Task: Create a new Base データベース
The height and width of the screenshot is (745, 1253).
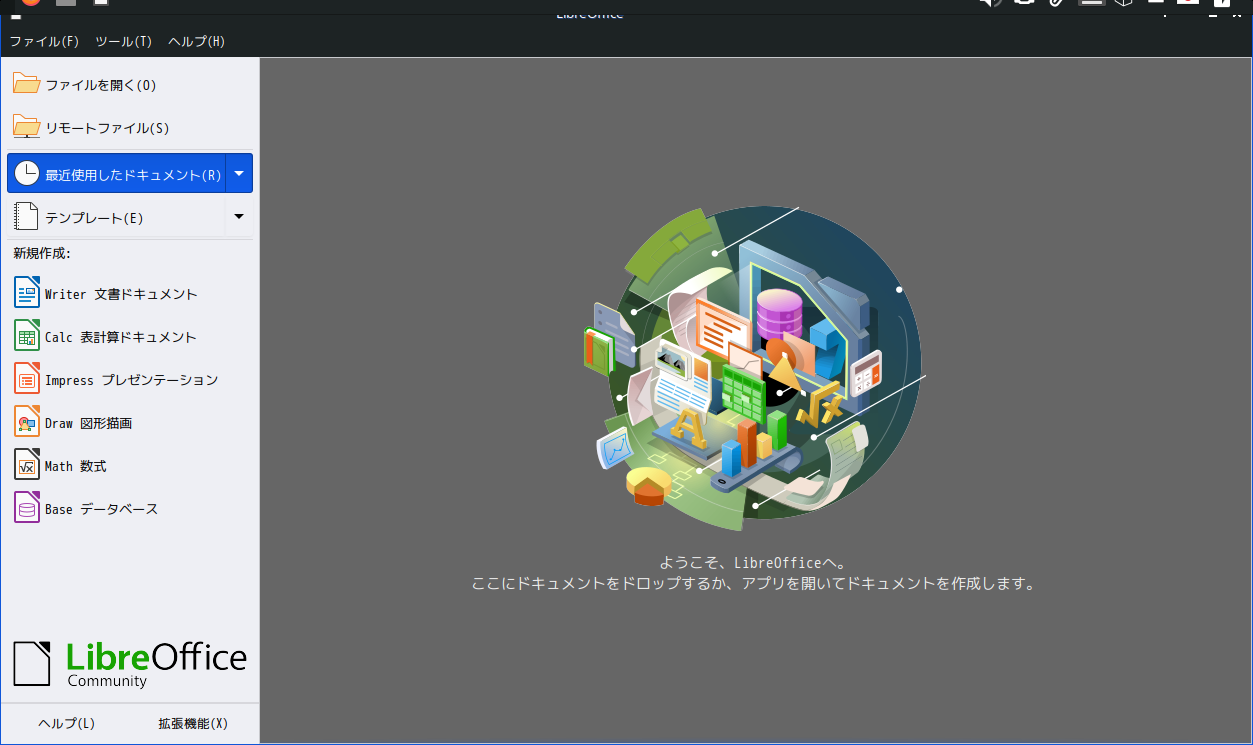Action: click(x=130, y=509)
